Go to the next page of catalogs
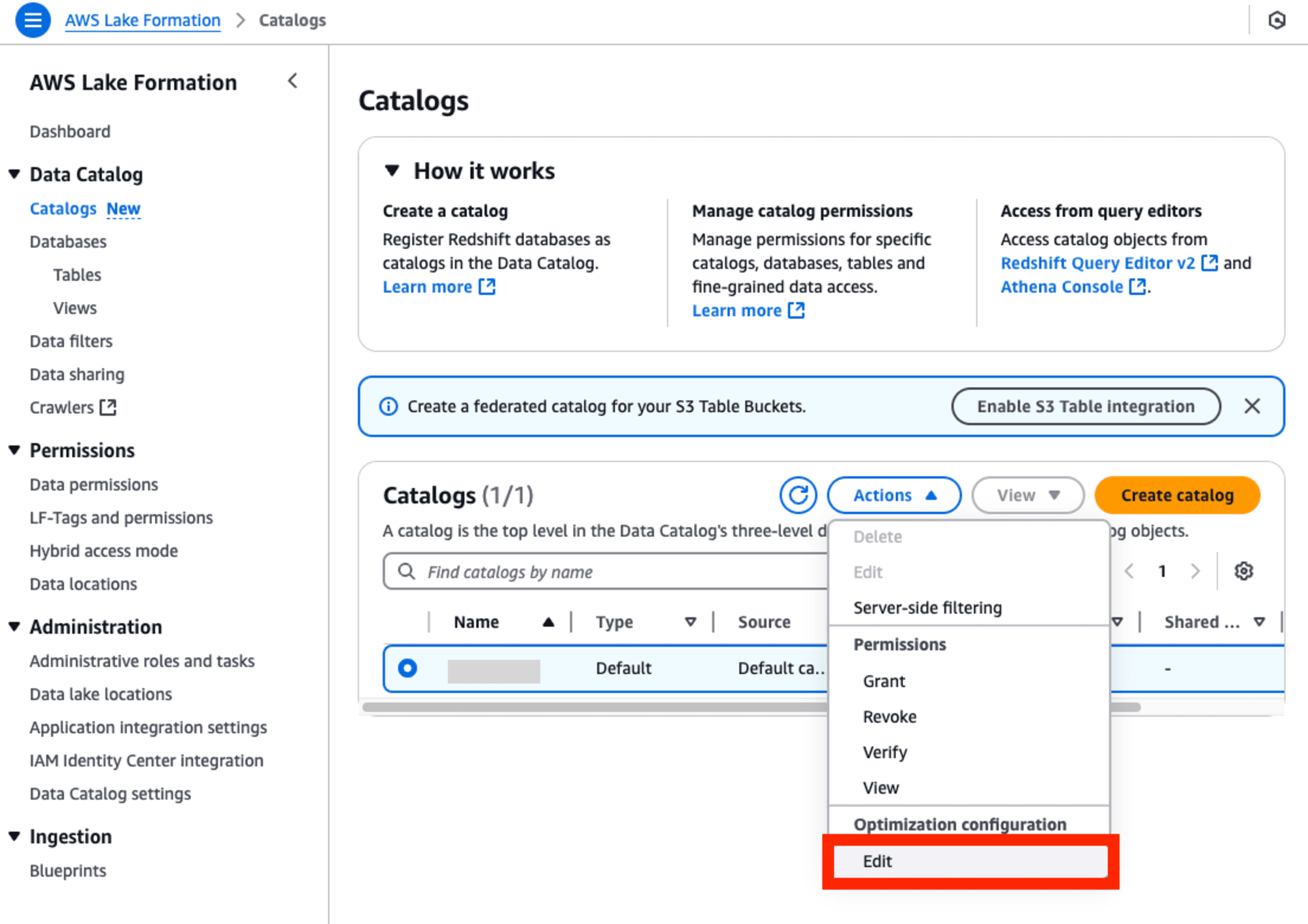The image size is (1308, 924). 1195,571
